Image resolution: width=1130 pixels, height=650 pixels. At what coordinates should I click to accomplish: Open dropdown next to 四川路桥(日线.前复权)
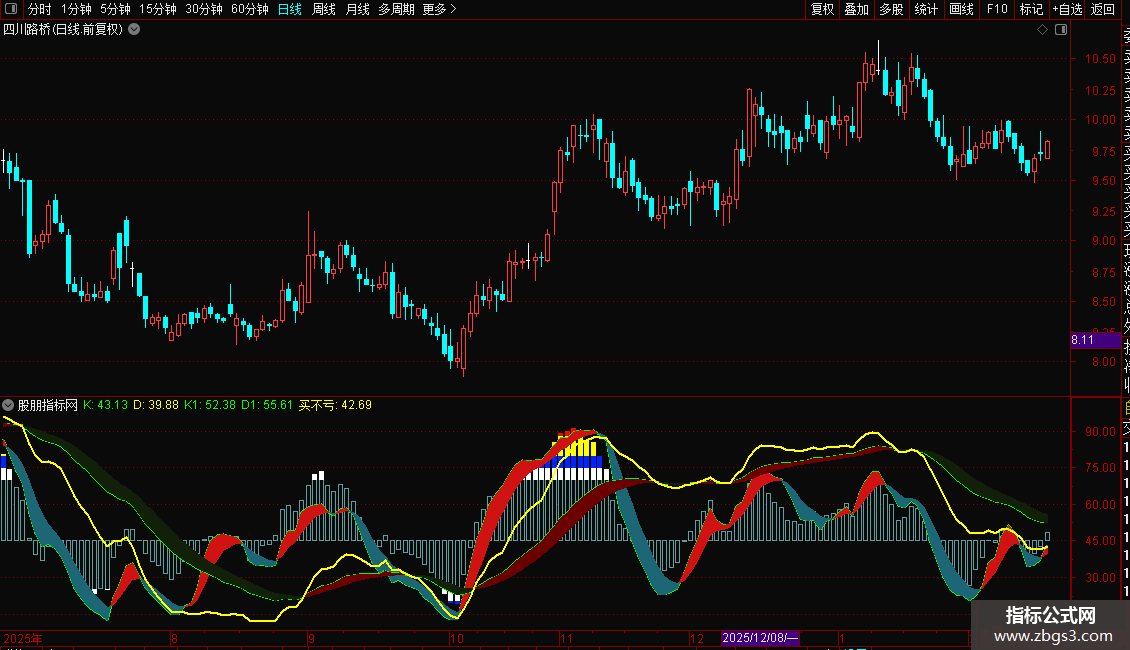tap(134, 30)
